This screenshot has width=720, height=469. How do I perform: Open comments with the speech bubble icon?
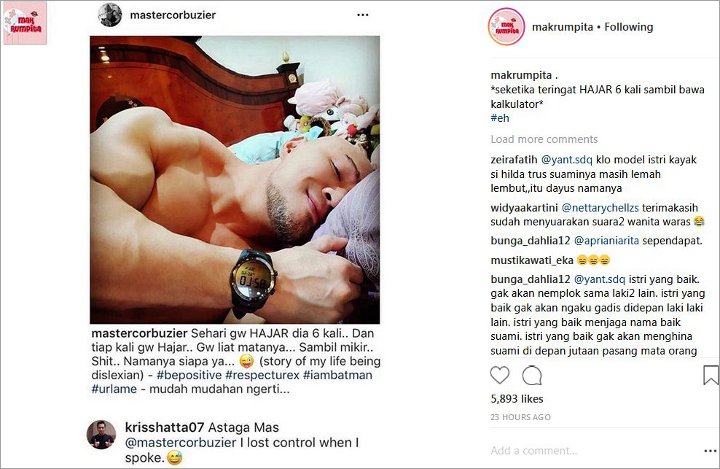[532, 375]
